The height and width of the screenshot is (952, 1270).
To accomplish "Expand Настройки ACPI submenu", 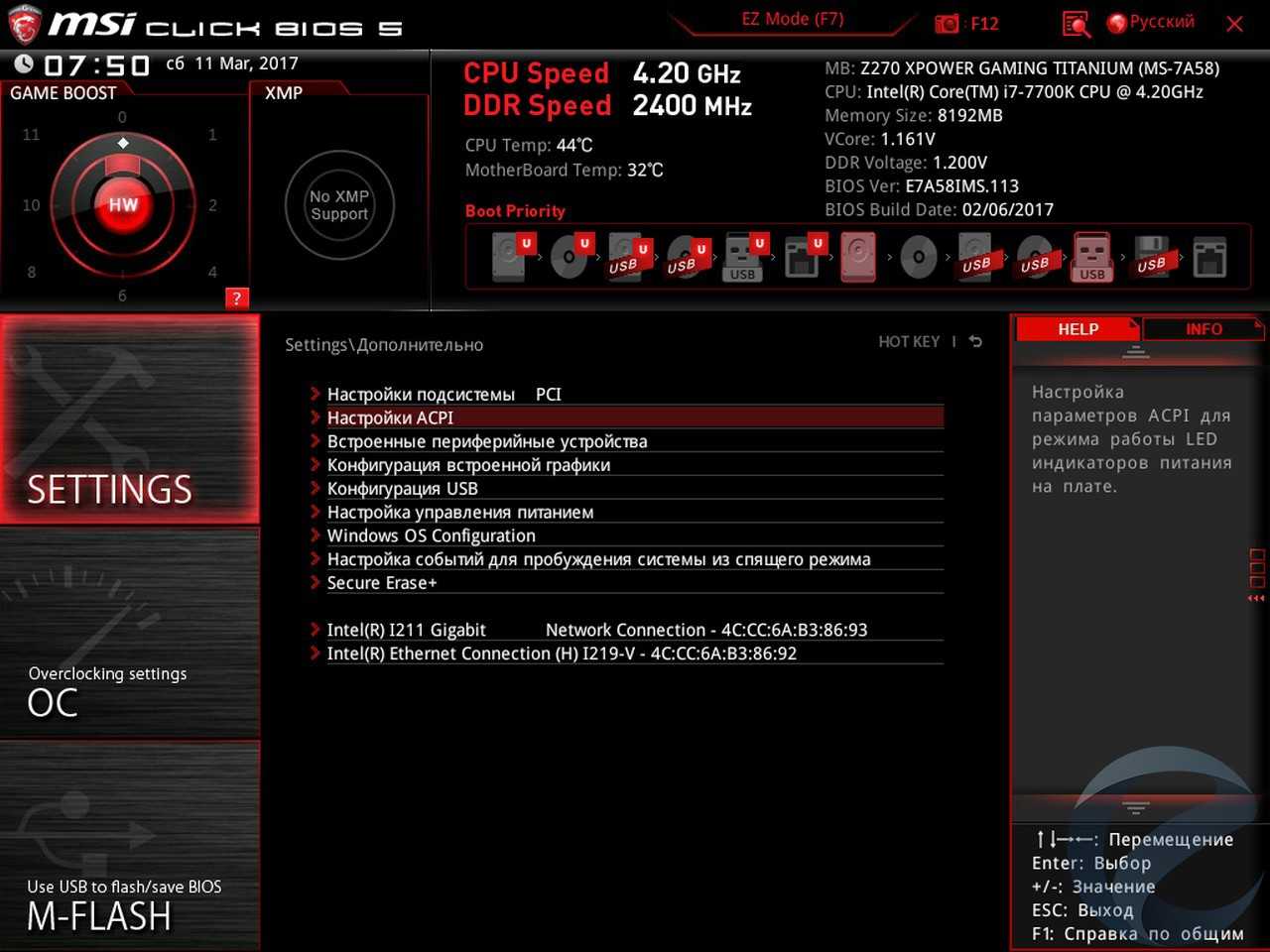I will 390,417.
